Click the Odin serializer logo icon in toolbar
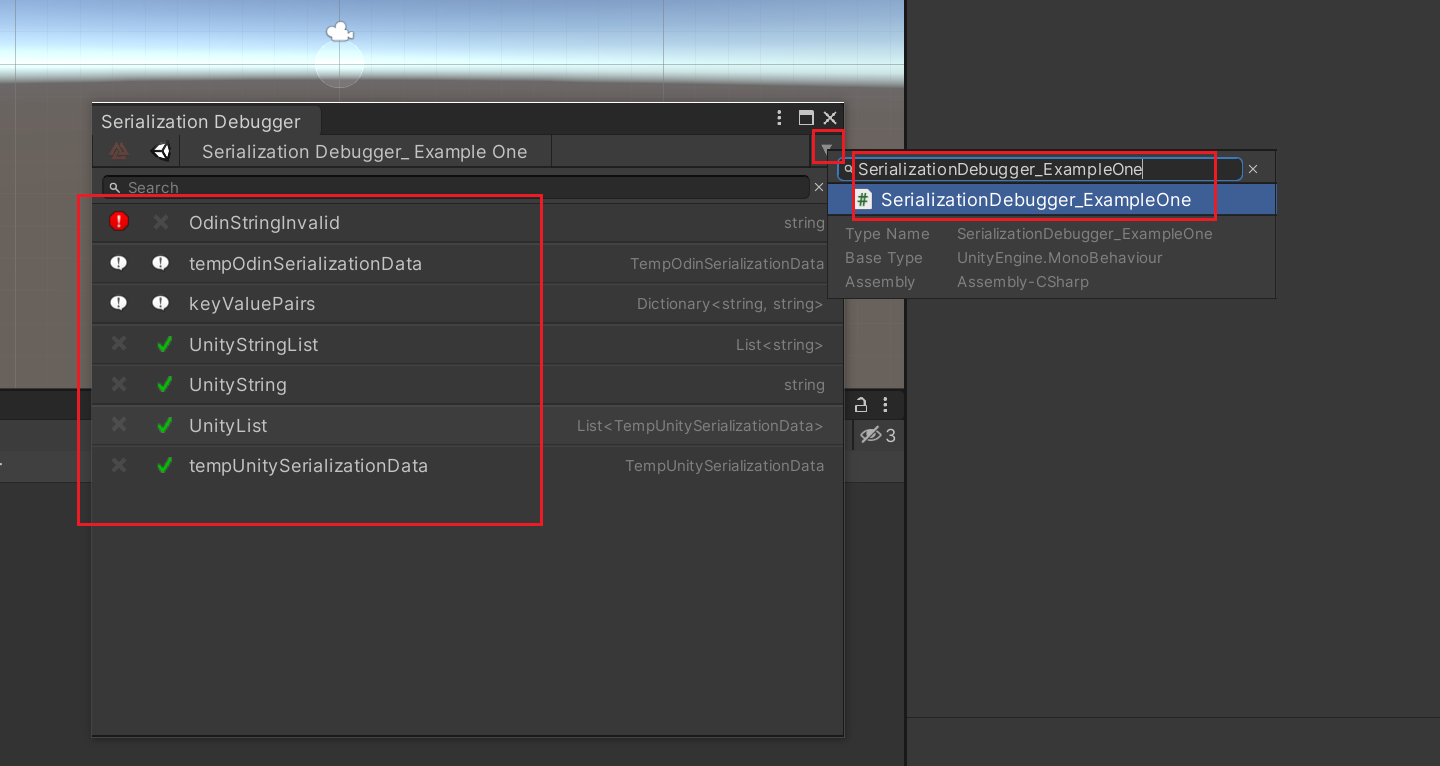1440x766 pixels. click(119, 151)
